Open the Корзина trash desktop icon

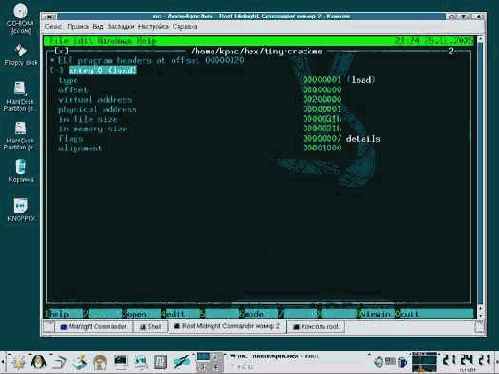coord(20,171)
